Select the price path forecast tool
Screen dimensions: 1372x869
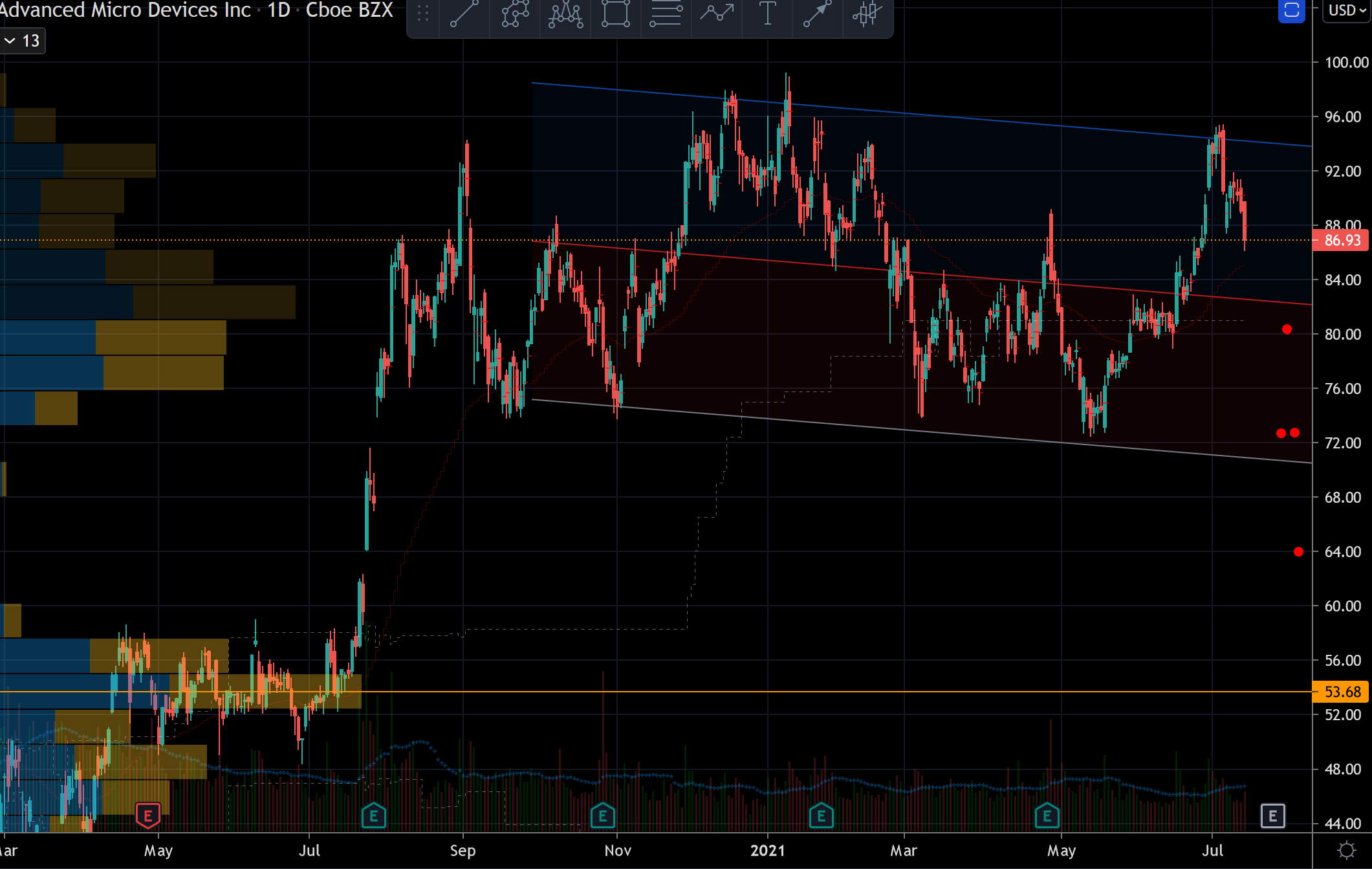point(717,14)
